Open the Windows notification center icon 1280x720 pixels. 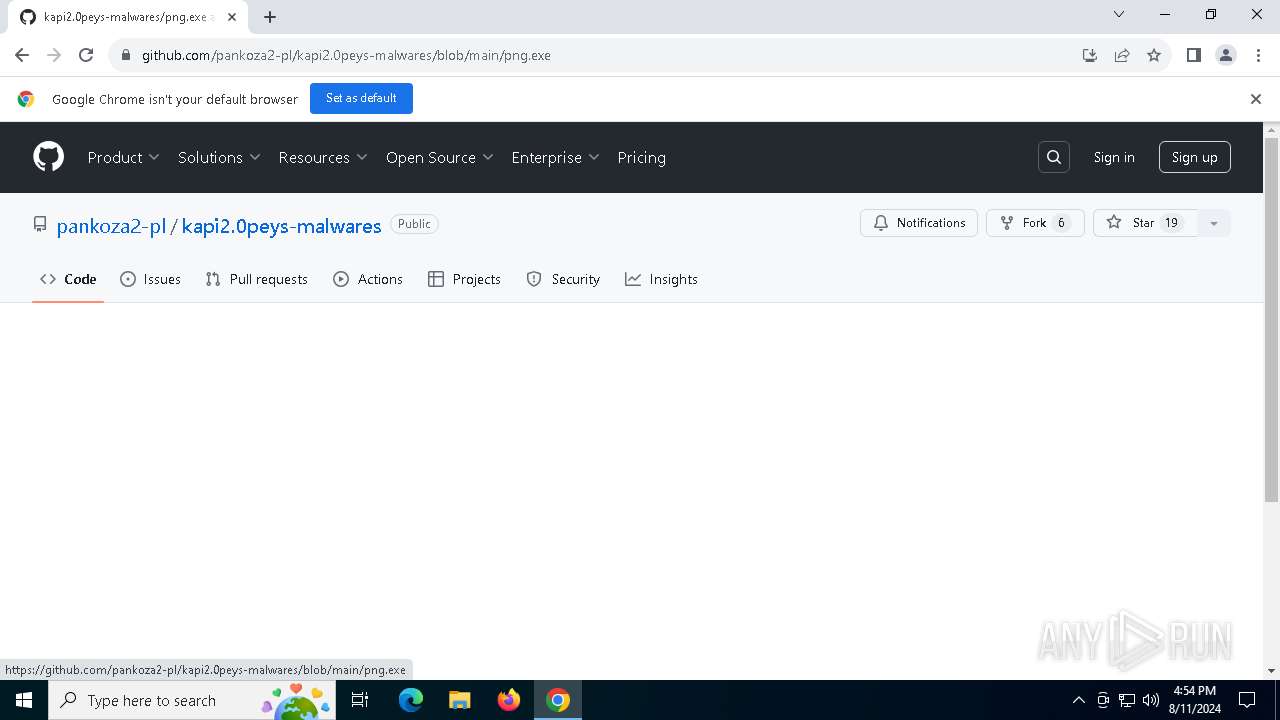click(1247, 700)
